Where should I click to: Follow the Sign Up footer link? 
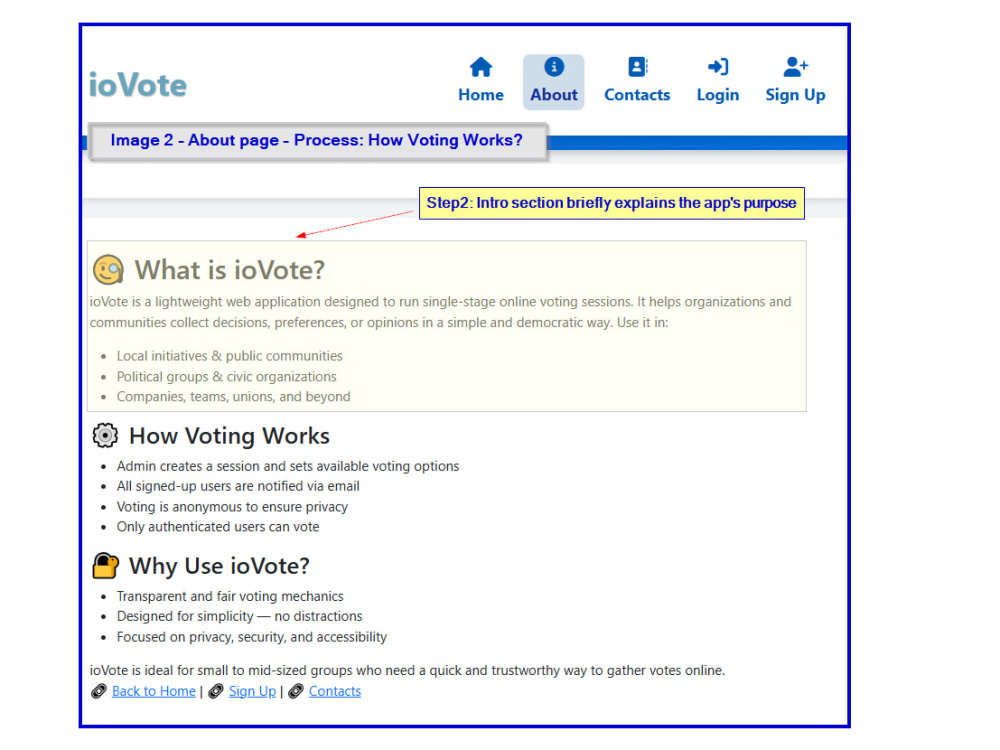tap(252, 691)
